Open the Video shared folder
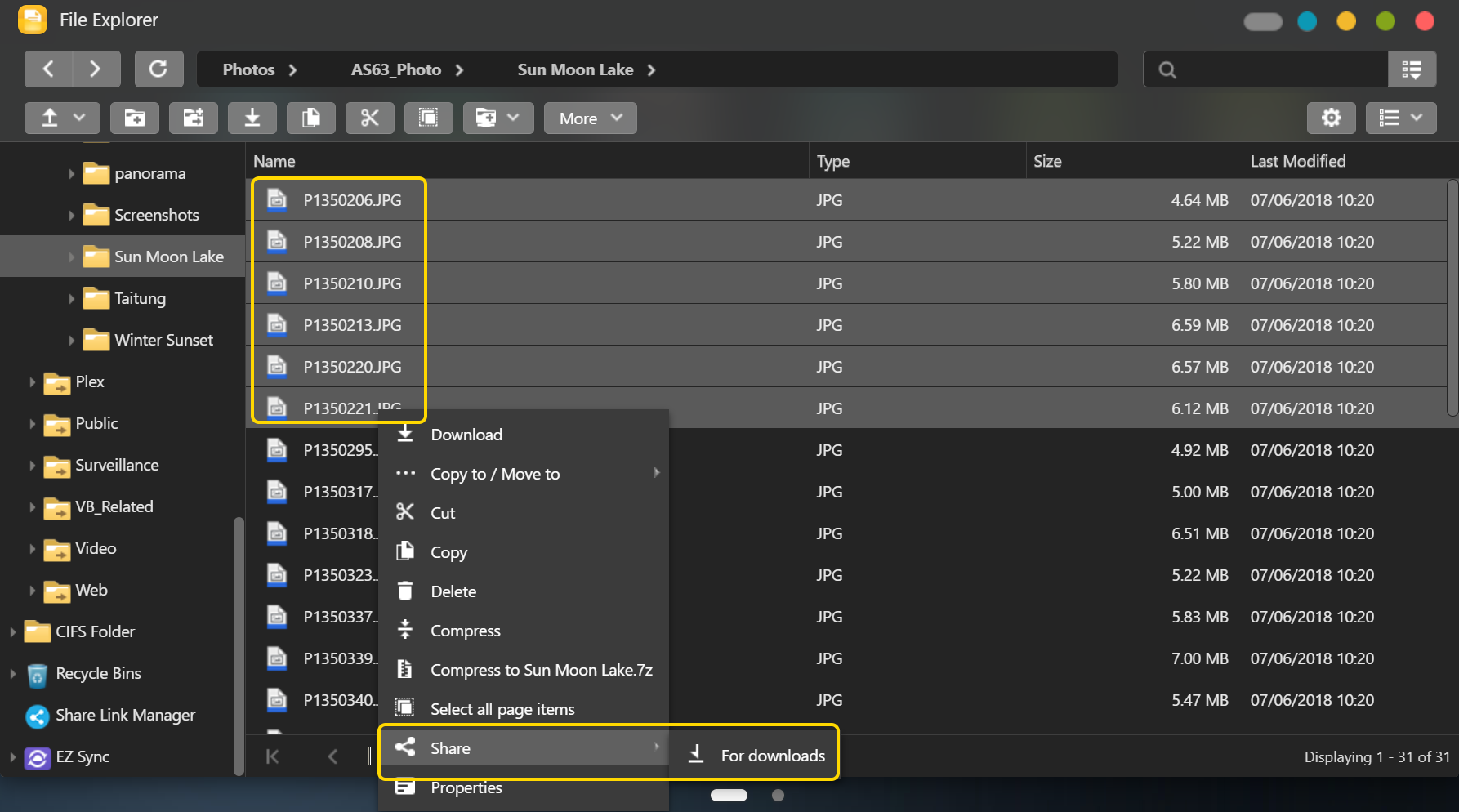The height and width of the screenshot is (812, 1459). click(96, 548)
